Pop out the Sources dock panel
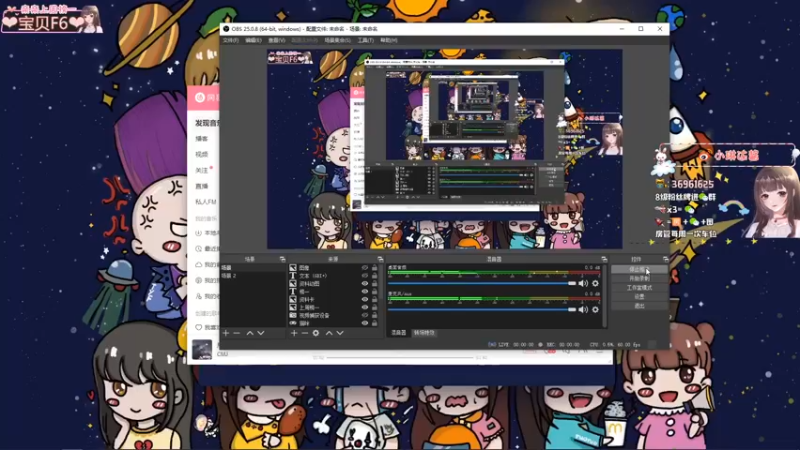Screen dimensions: 800x450 click(380, 259)
